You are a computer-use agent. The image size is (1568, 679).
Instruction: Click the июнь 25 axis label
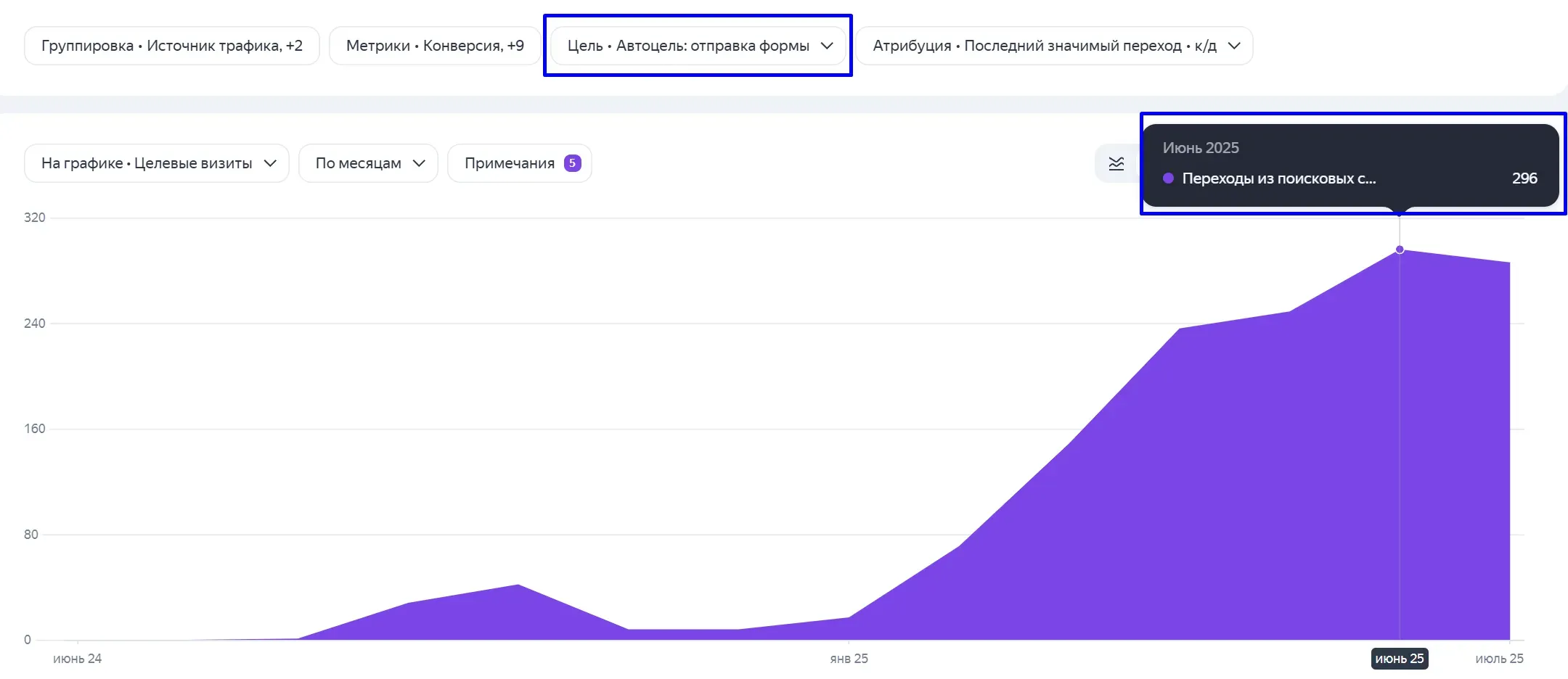coord(1400,659)
